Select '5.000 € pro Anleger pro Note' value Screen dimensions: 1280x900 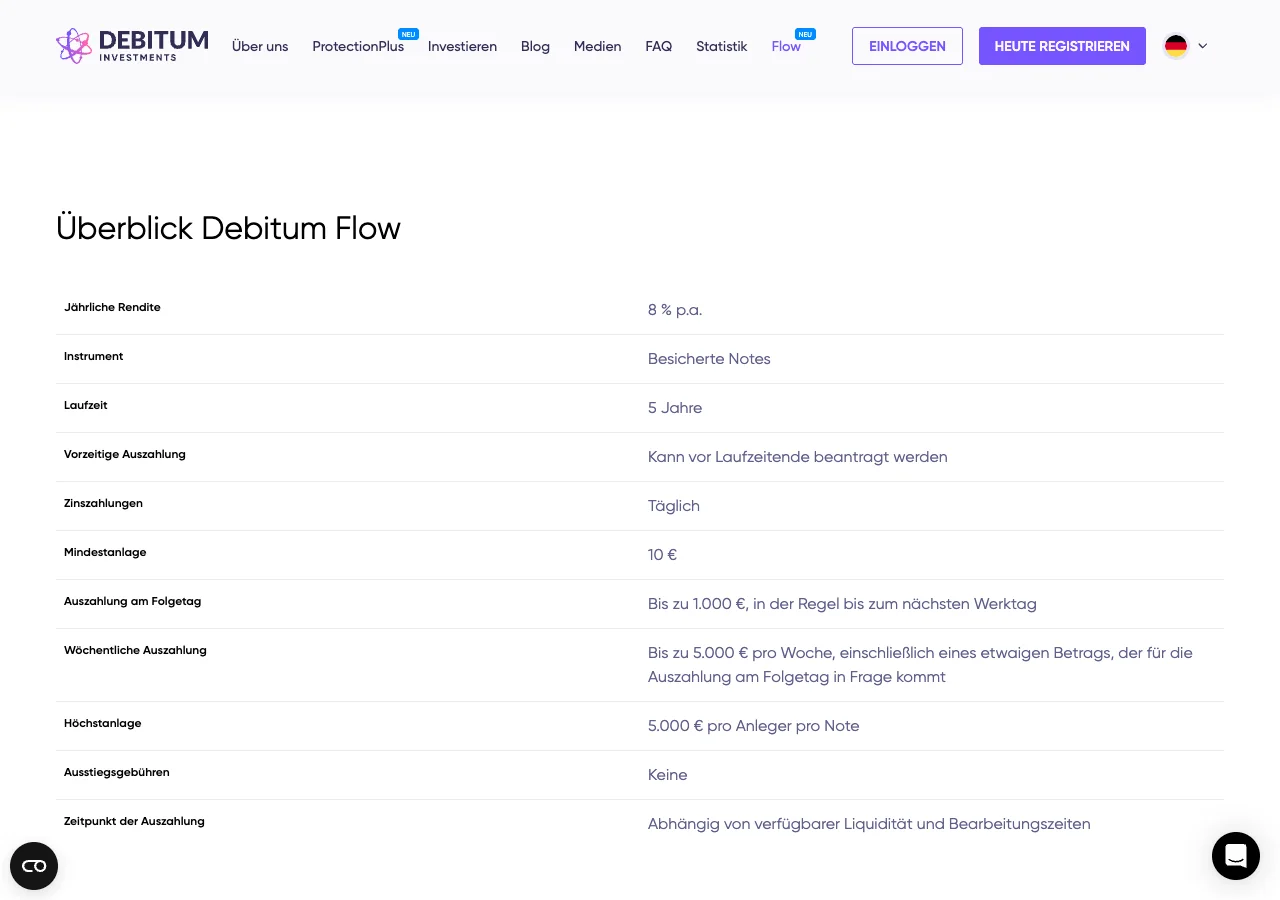pyautogui.click(x=754, y=726)
